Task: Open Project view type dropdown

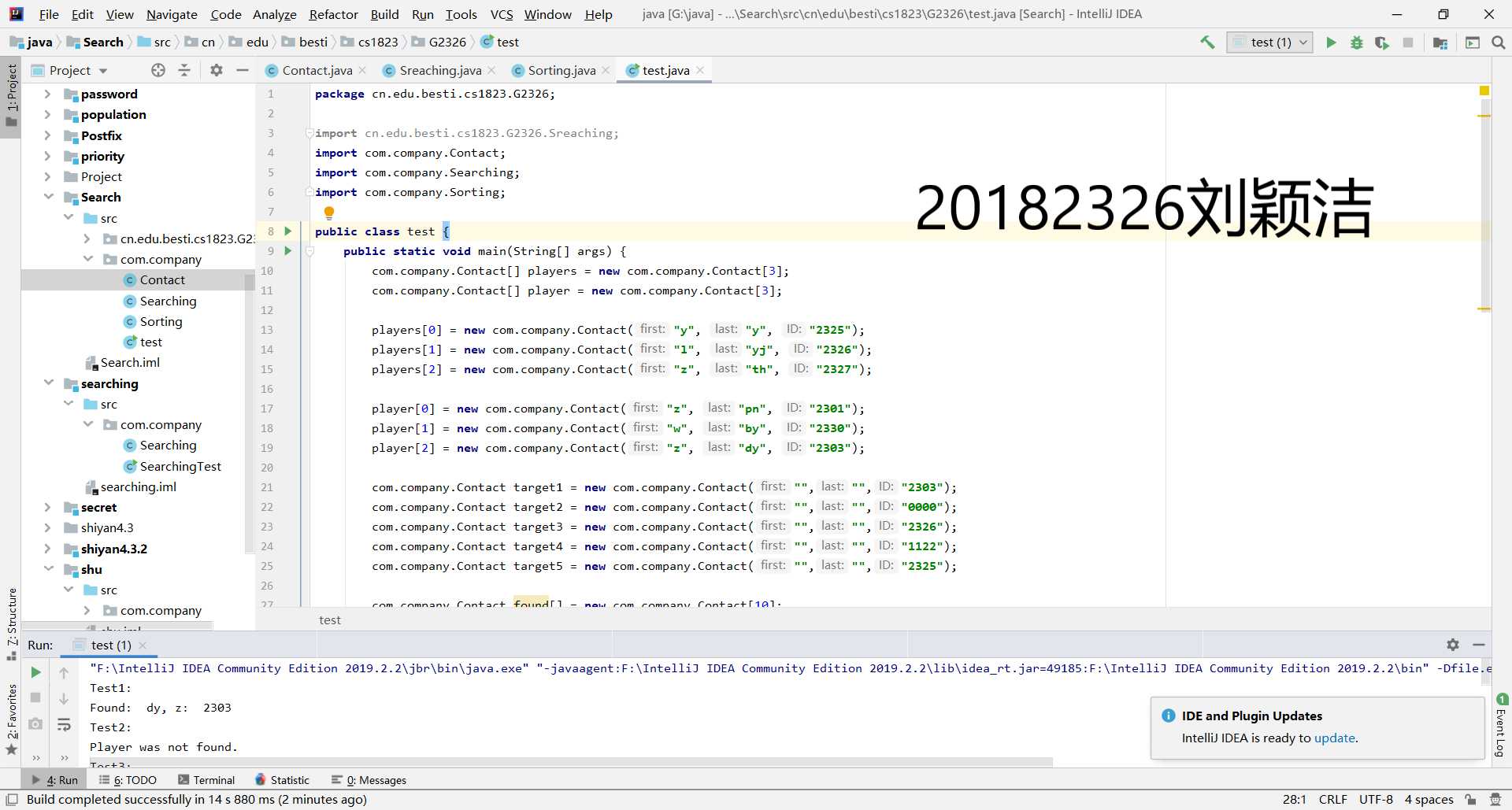Action: [x=69, y=70]
